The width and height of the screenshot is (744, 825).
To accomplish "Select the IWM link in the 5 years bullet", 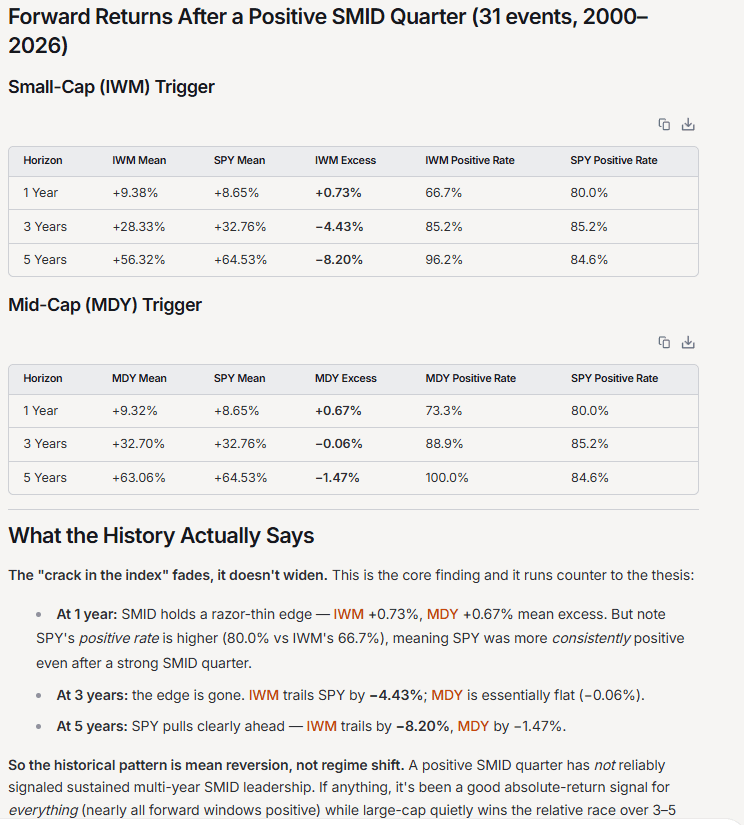I will point(321,726).
